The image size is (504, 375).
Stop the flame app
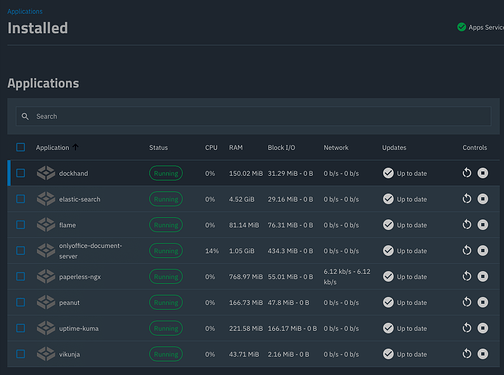(483, 225)
